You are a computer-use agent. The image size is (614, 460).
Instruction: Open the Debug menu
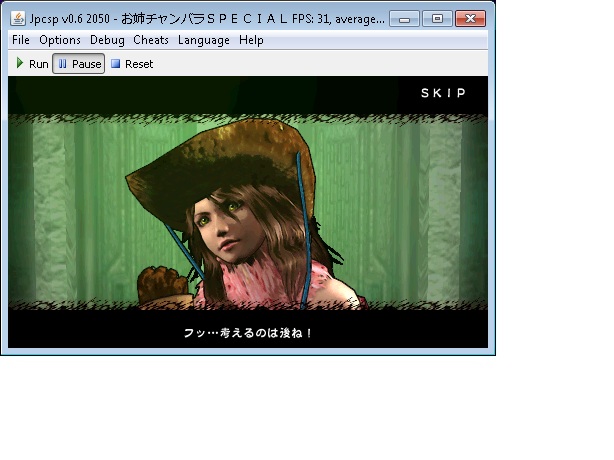pos(107,40)
